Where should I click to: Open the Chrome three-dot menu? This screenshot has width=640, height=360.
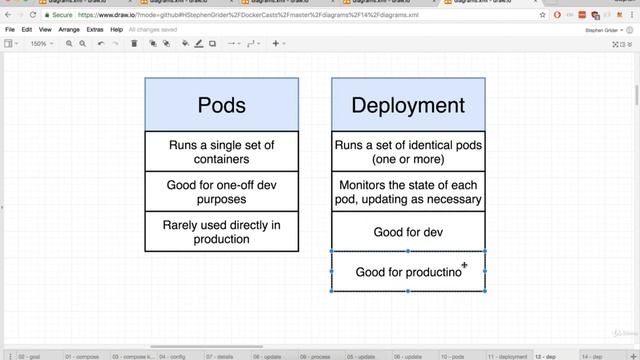[632, 15]
